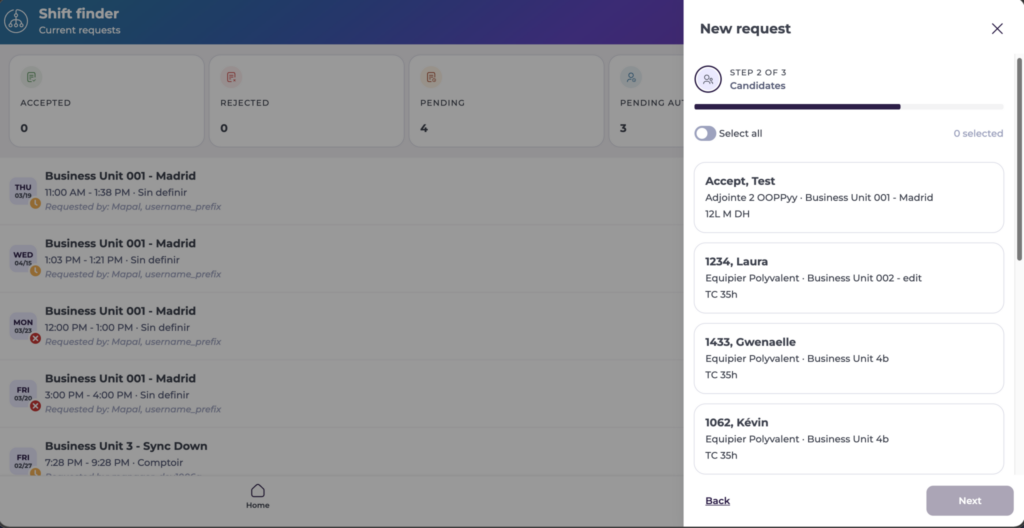Click the Accepted status card icon

pos(31,77)
